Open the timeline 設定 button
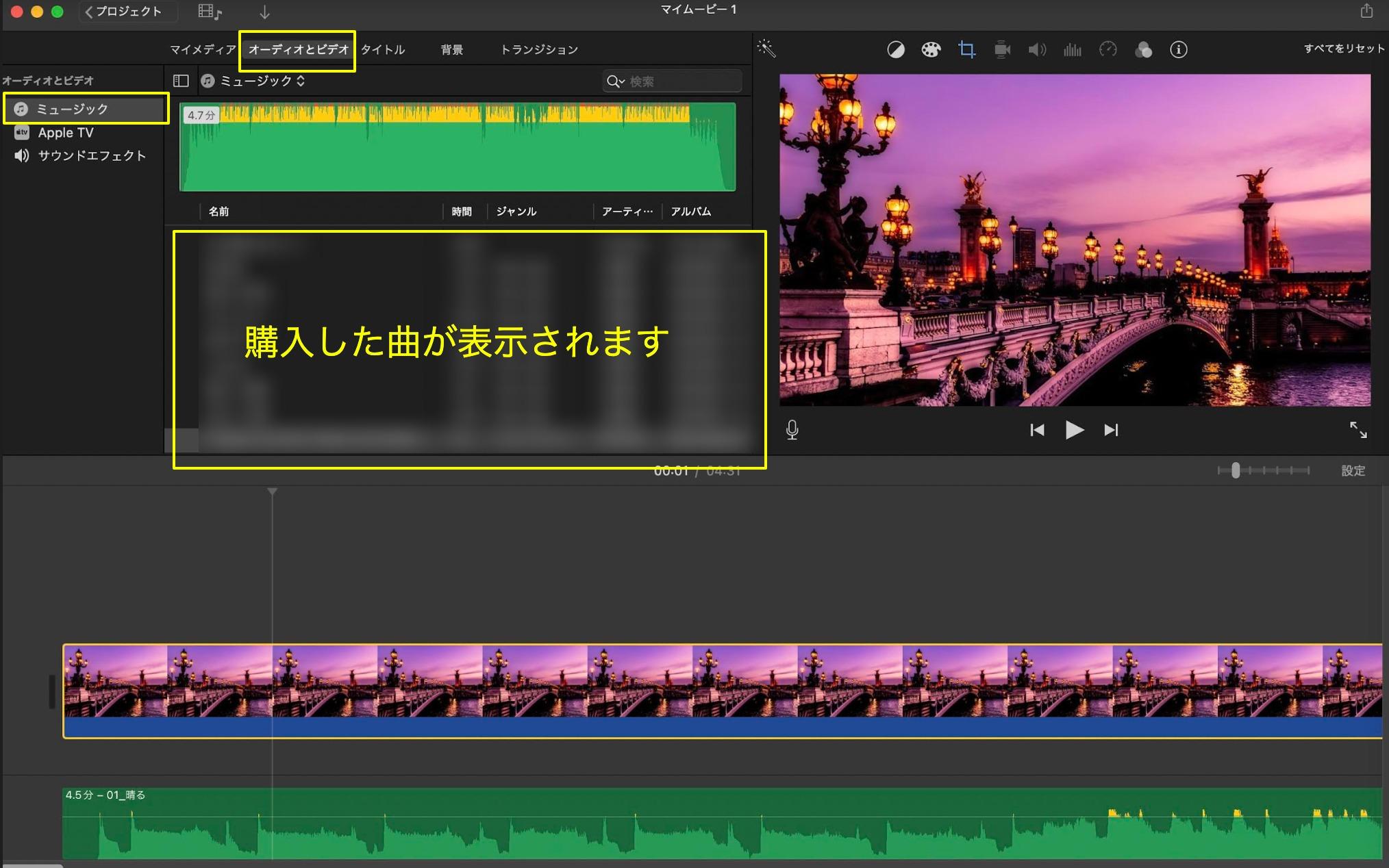Screen dimensions: 1389x868 pos(1353,471)
